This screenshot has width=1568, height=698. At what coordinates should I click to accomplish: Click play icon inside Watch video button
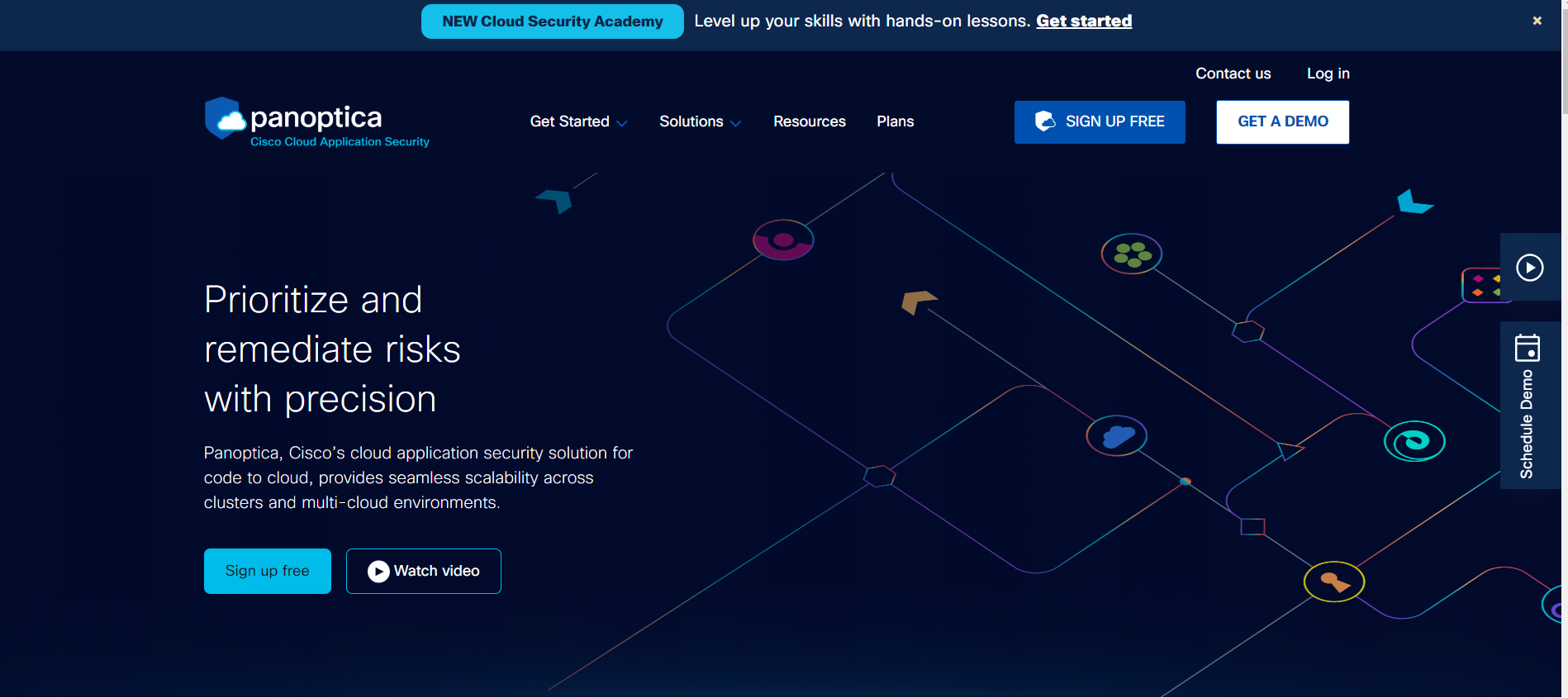click(378, 572)
